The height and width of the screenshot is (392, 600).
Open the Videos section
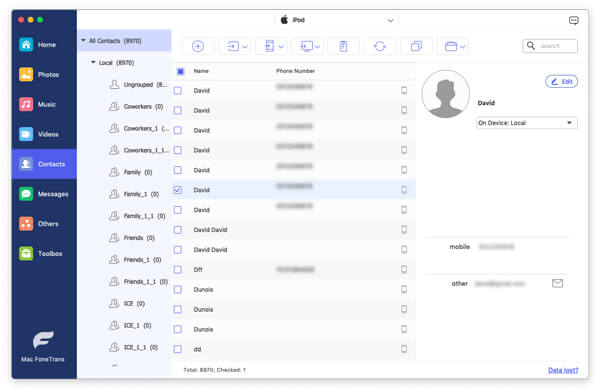pos(44,134)
